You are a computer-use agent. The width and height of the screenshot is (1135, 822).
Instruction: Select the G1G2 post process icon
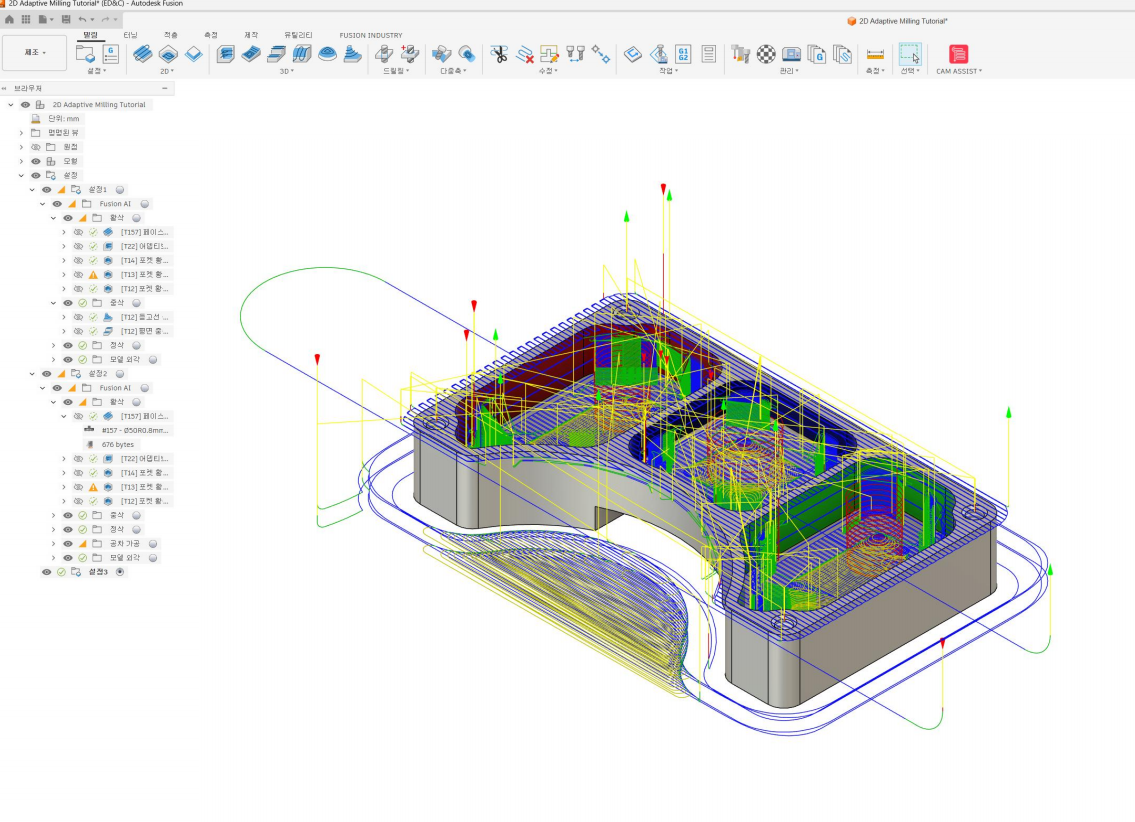pyautogui.click(x=683, y=54)
